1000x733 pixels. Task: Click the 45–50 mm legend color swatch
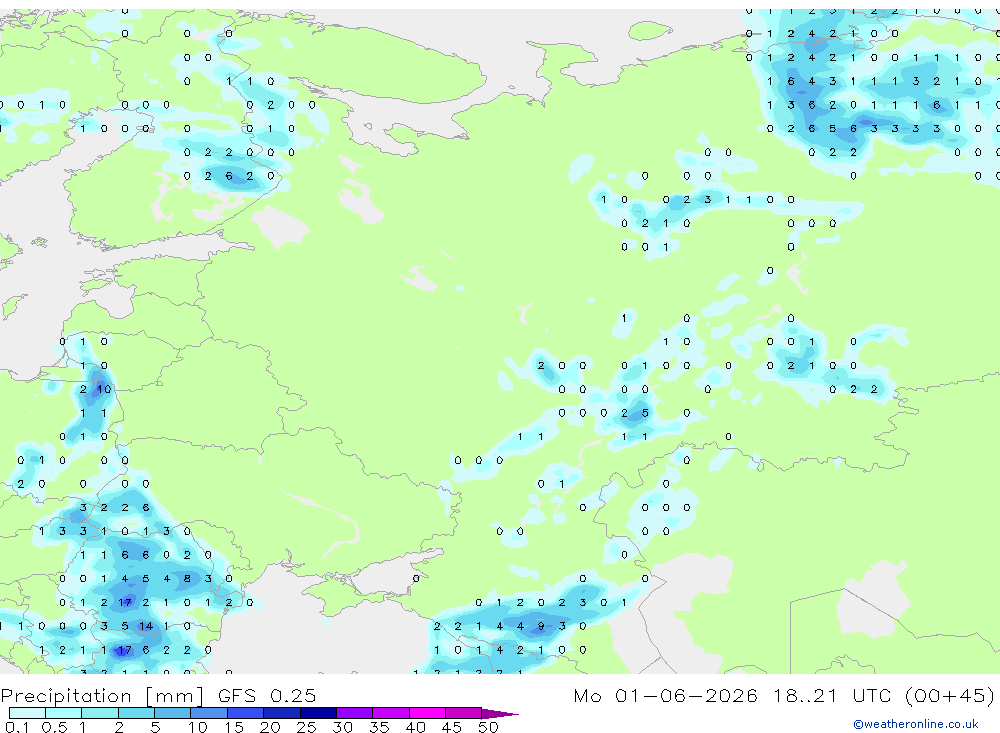[464, 713]
